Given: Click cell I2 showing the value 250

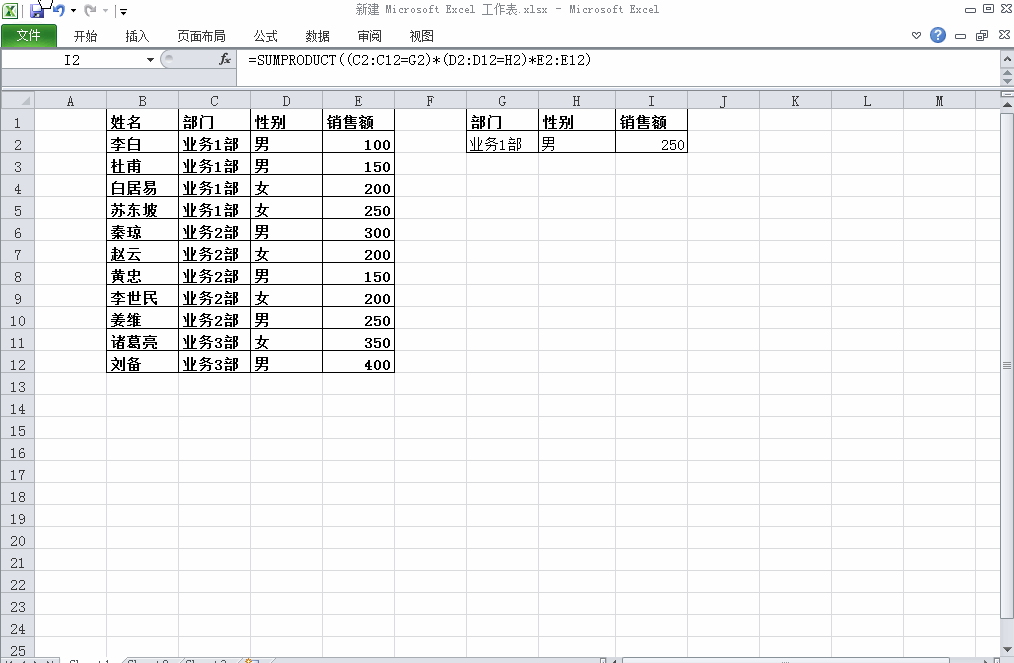Looking at the screenshot, I should point(651,144).
